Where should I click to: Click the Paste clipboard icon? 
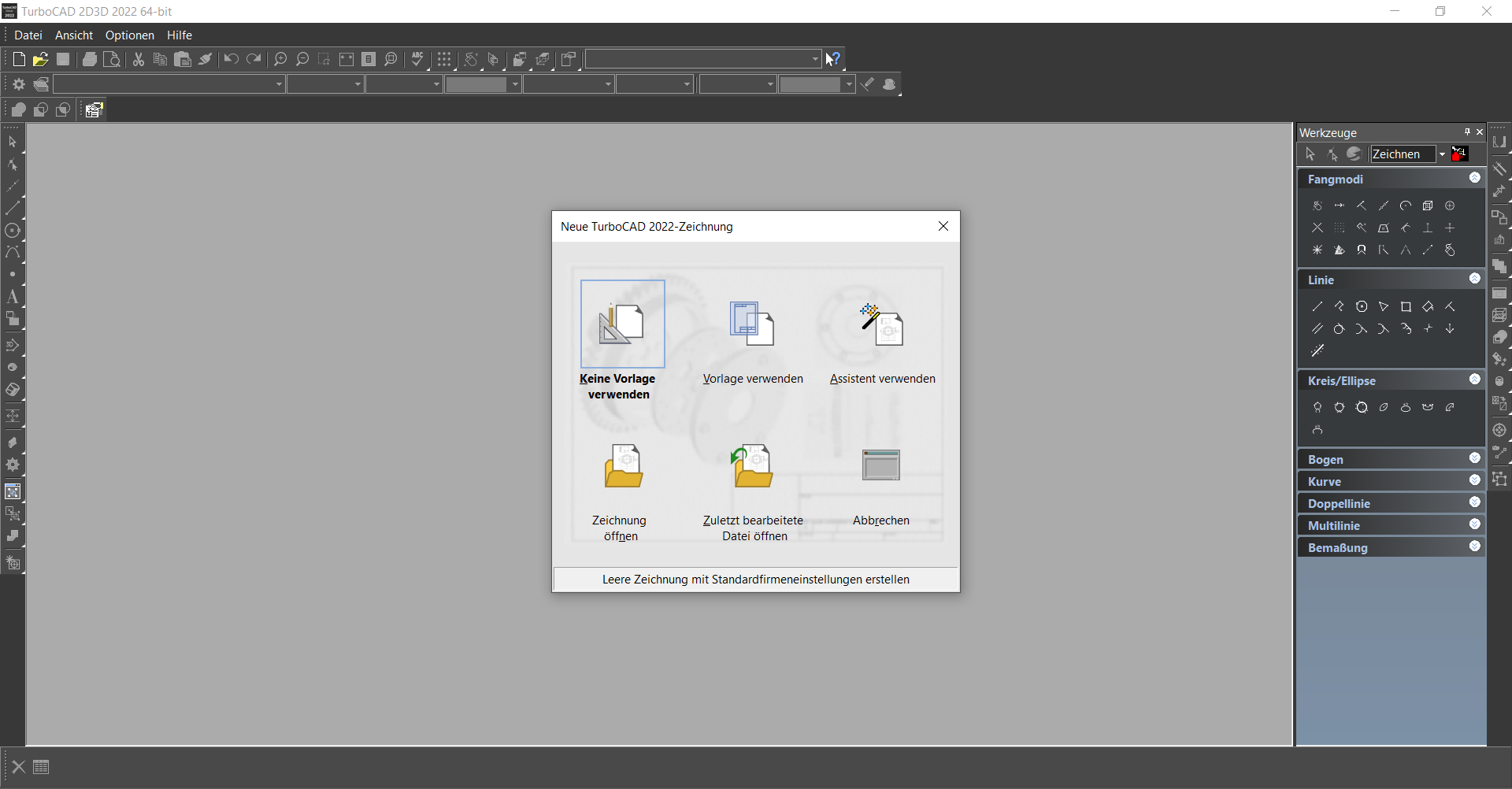pyautogui.click(x=183, y=59)
